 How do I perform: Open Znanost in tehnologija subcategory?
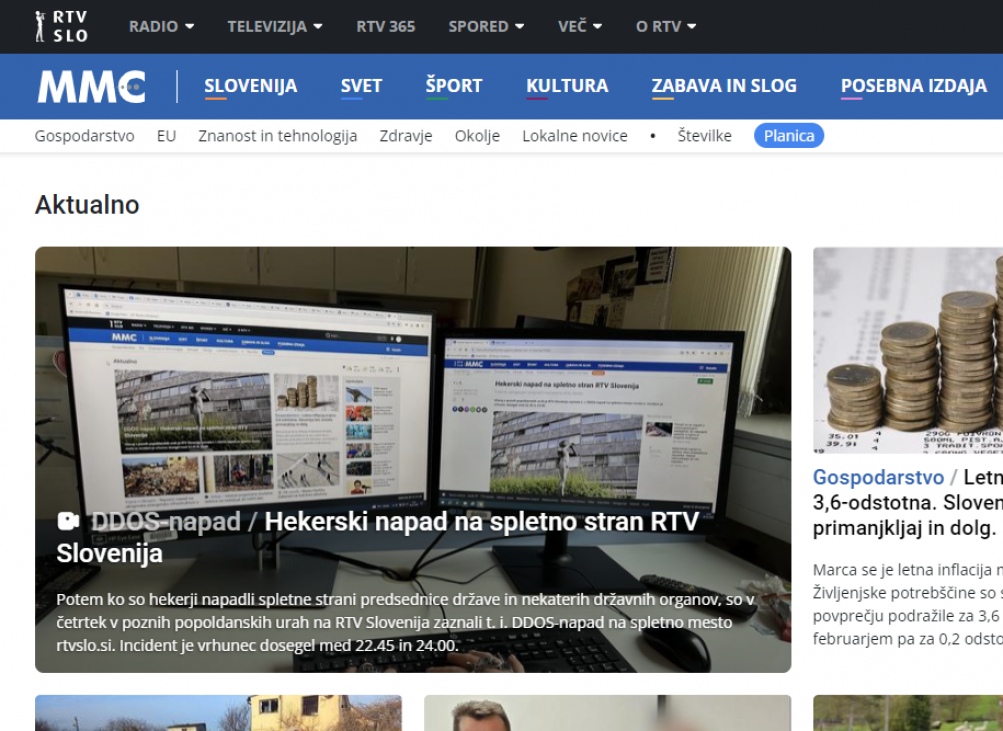[x=278, y=136]
